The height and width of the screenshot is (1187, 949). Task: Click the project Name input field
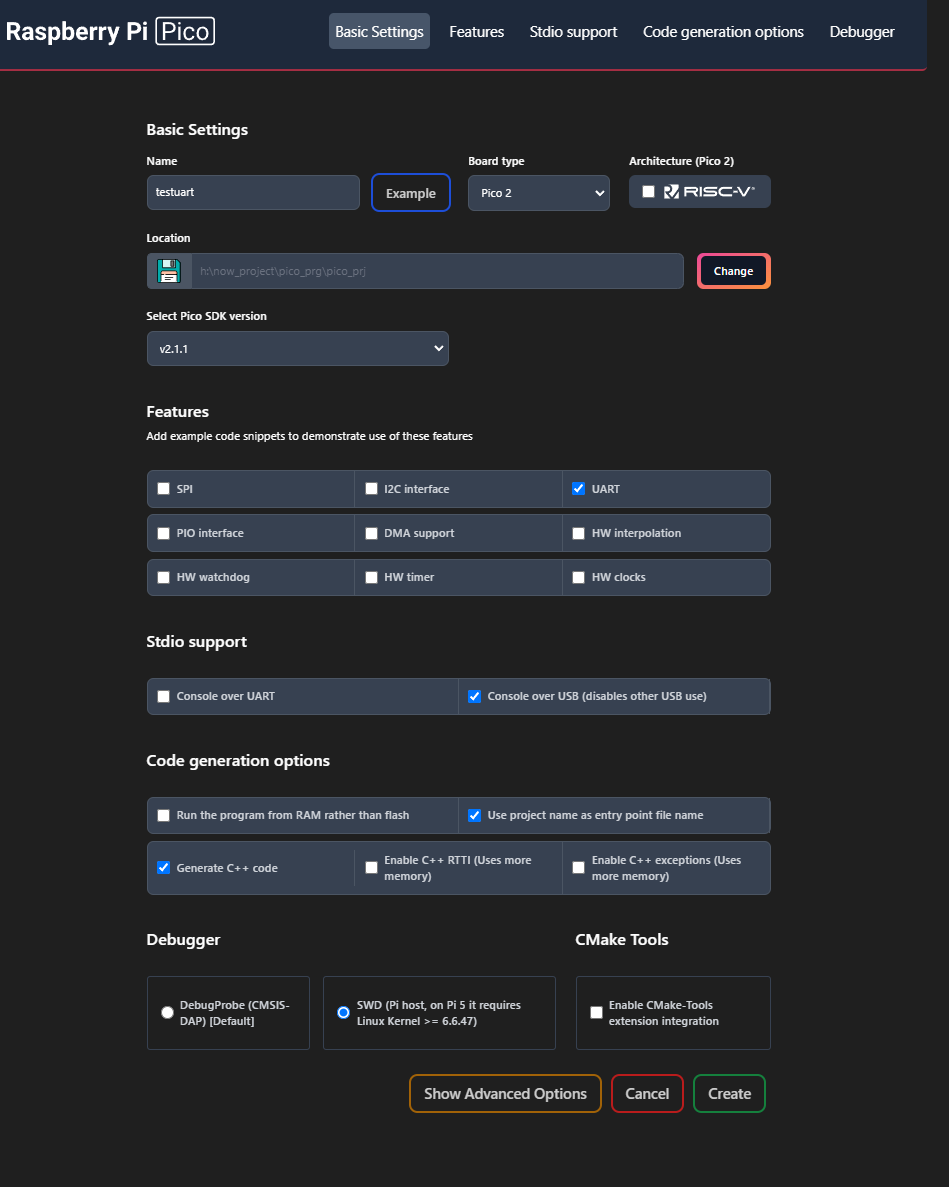point(254,192)
